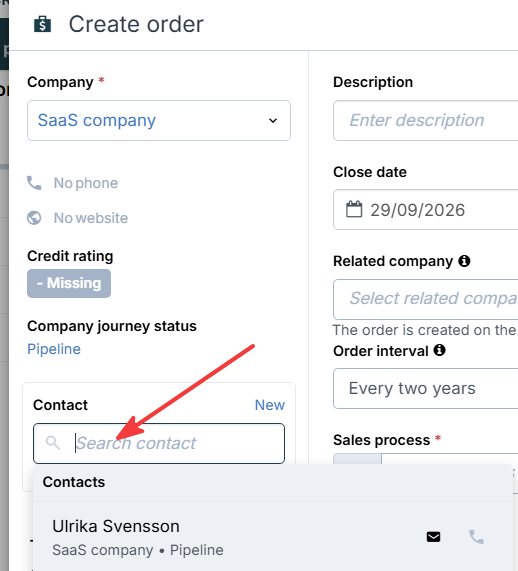Click the info icon next to Related company
518x571 pixels.
coord(464,261)
